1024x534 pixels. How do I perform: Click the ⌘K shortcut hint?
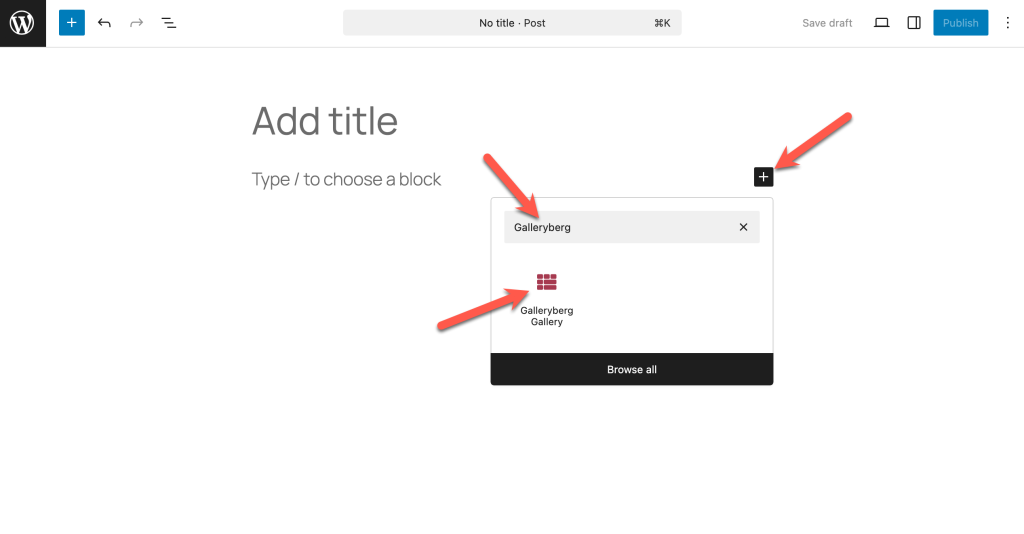tap(662, 23)
